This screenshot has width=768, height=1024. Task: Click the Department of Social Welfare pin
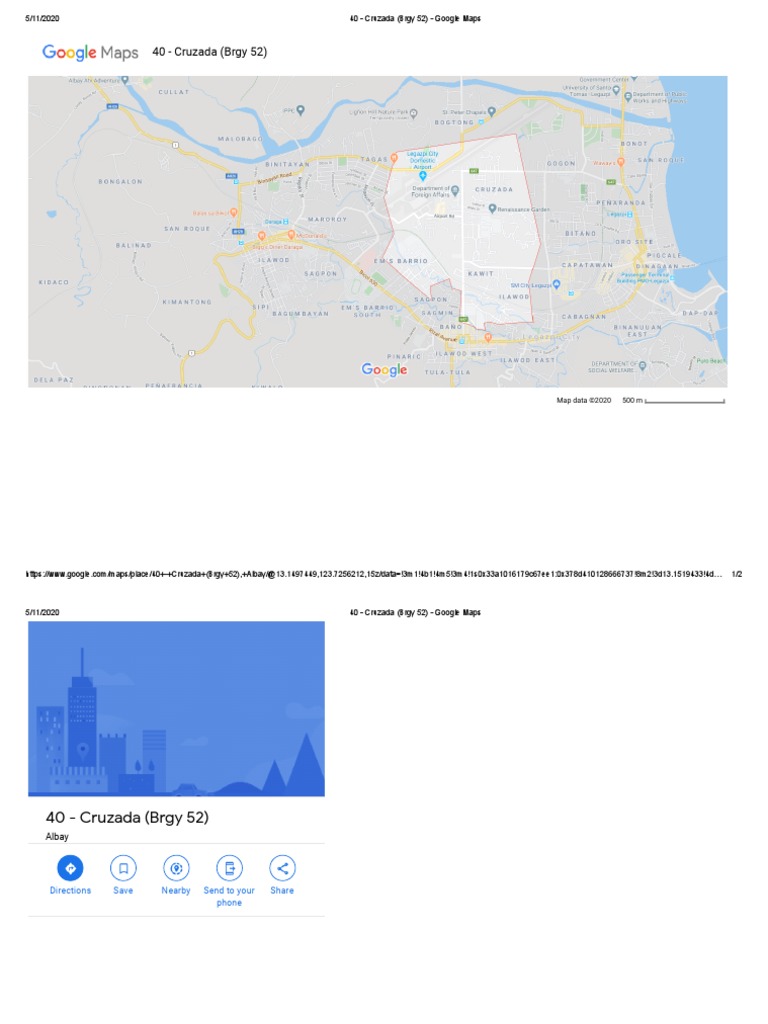643,366
